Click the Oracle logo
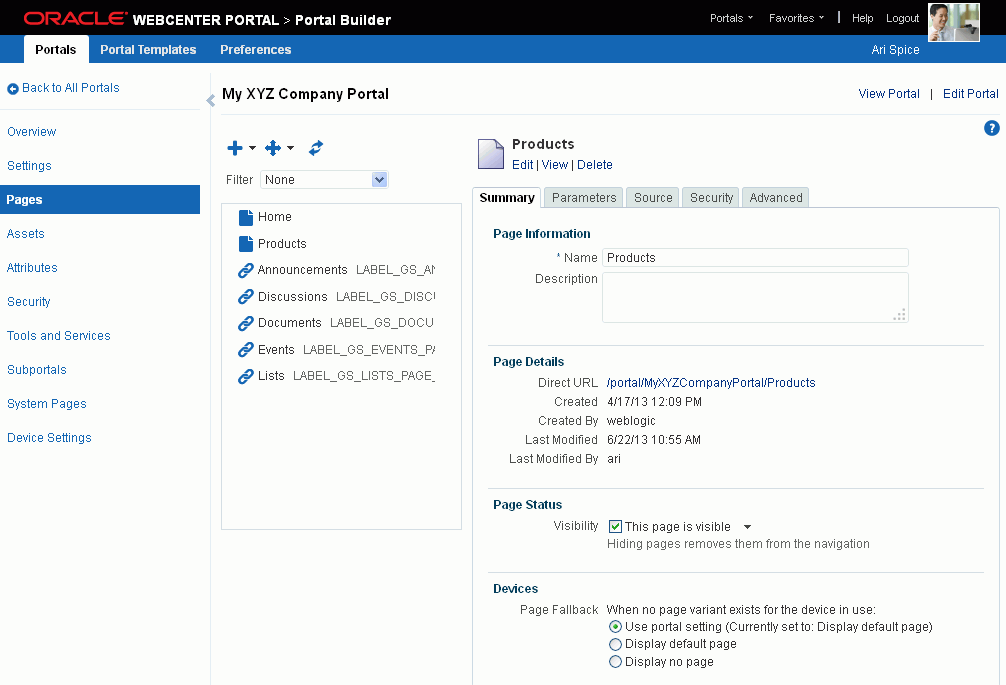Image resolution: width=1006 pixels, height=685 pixels. [x=75, y=19]
